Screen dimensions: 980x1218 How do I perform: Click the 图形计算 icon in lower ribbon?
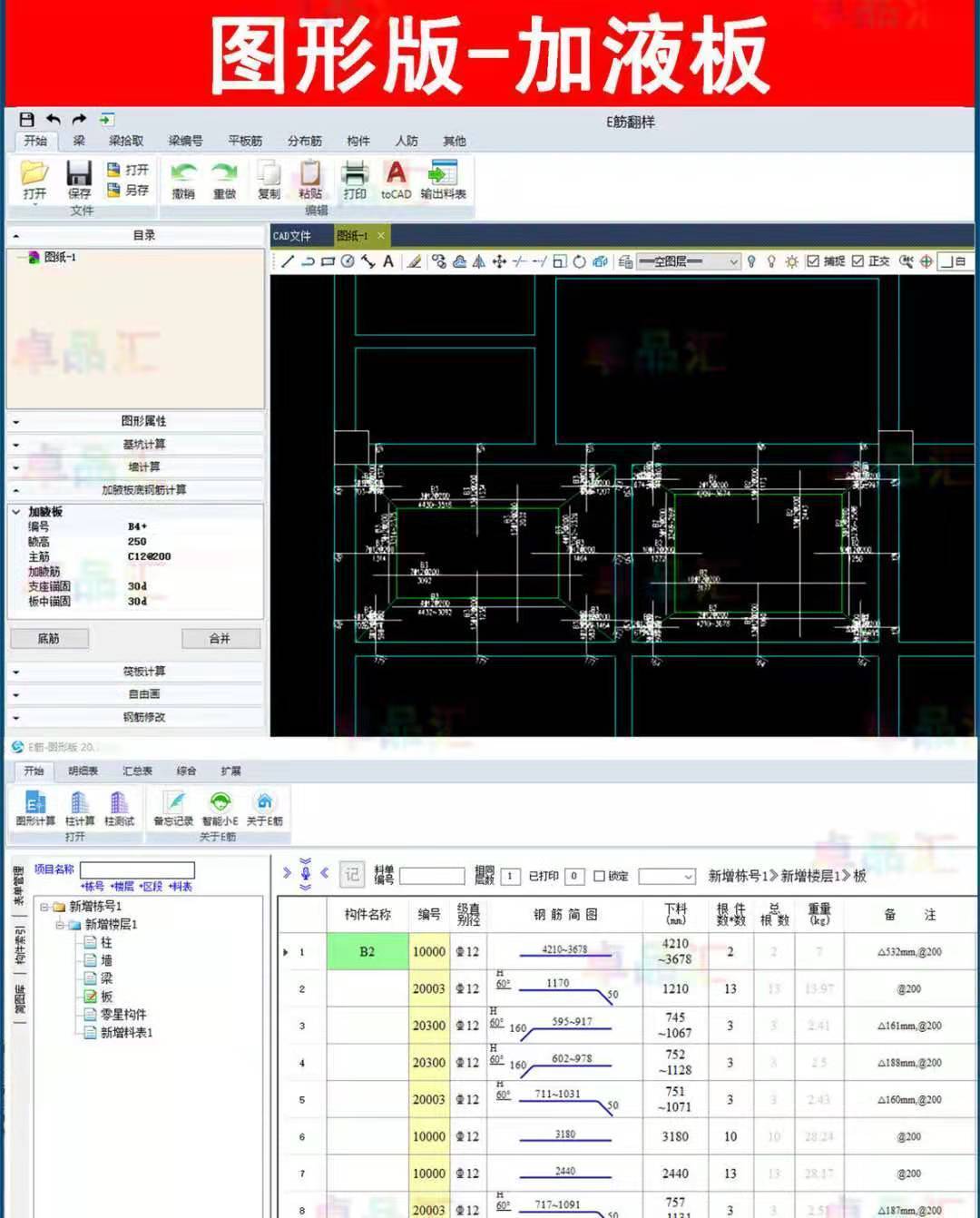coord(35,808)
